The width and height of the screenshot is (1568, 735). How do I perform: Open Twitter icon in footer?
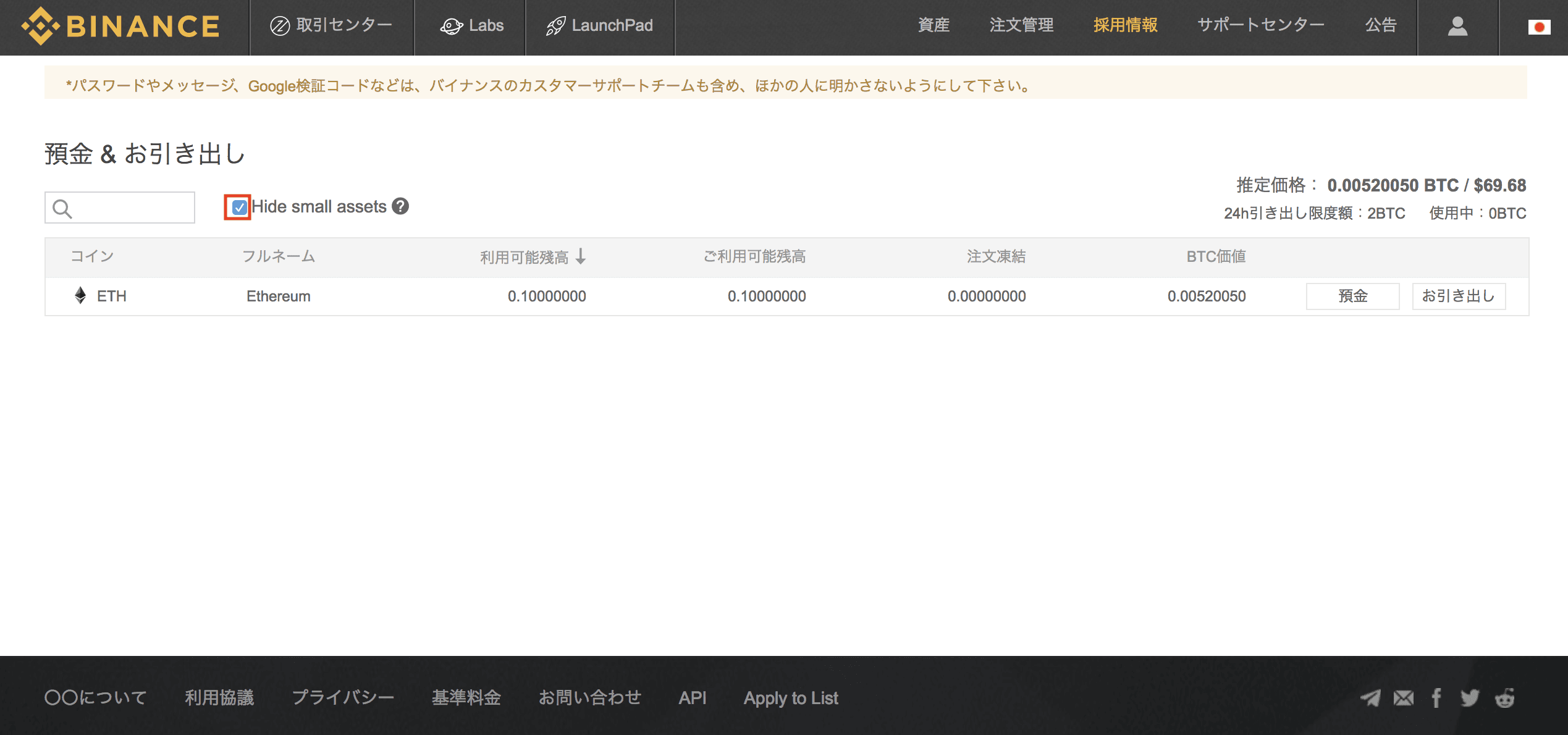(x=1470, y=698)
